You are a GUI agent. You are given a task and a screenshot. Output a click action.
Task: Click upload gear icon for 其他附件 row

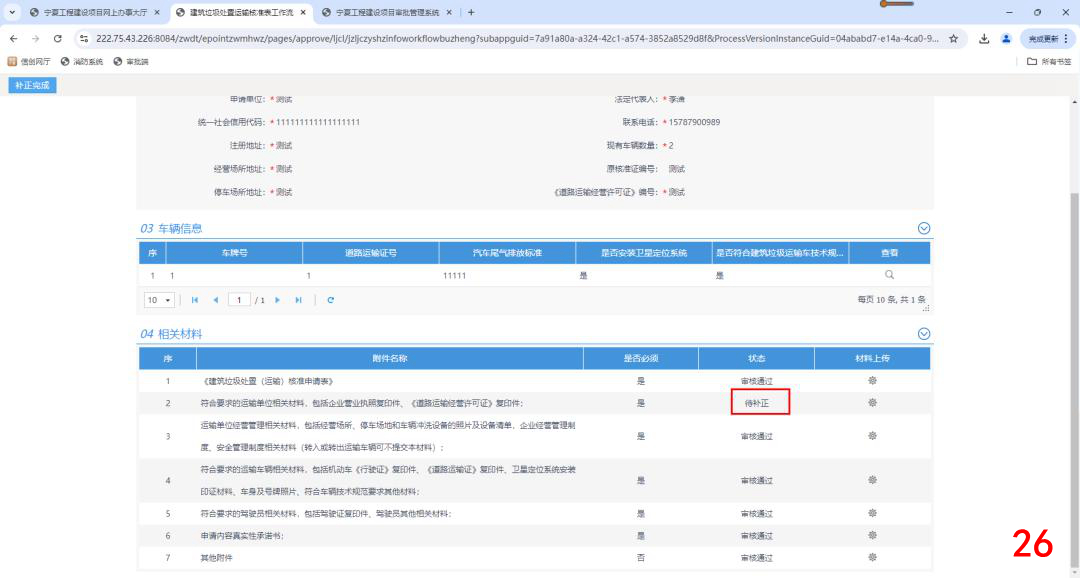[872, 557]
